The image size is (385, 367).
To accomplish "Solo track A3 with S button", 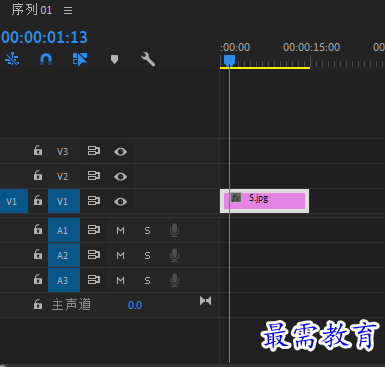I will click(147, 281).
